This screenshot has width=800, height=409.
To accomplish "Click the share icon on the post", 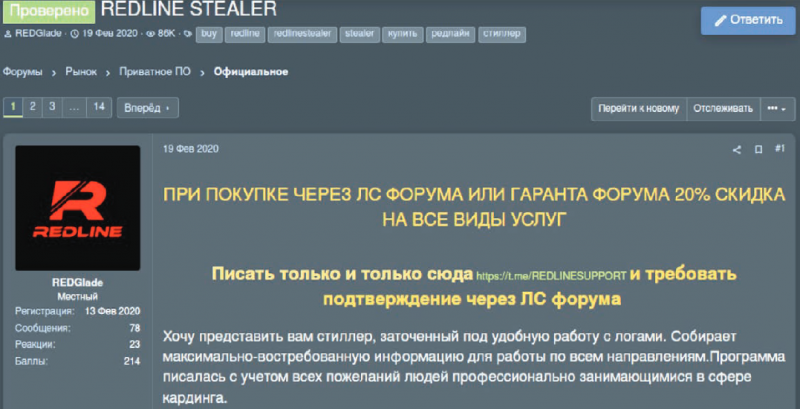I will [737, 150].
